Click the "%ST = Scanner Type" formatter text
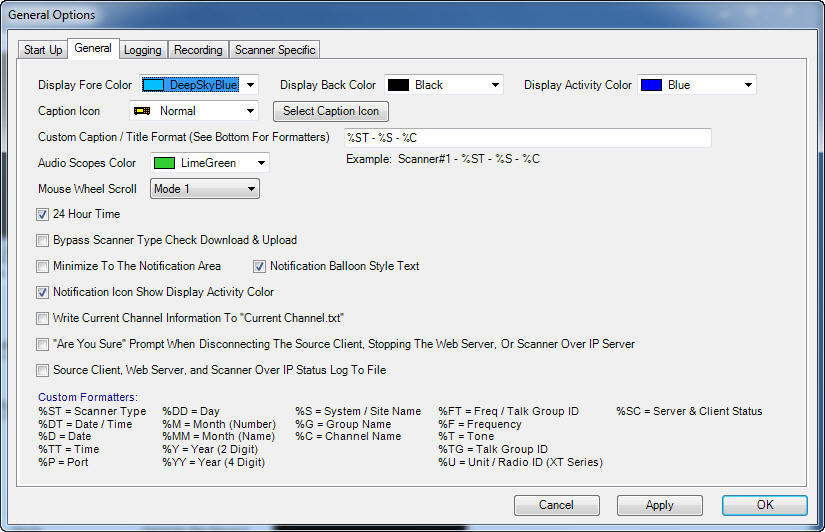Viewport: 825px width, 532px height. 92,411
